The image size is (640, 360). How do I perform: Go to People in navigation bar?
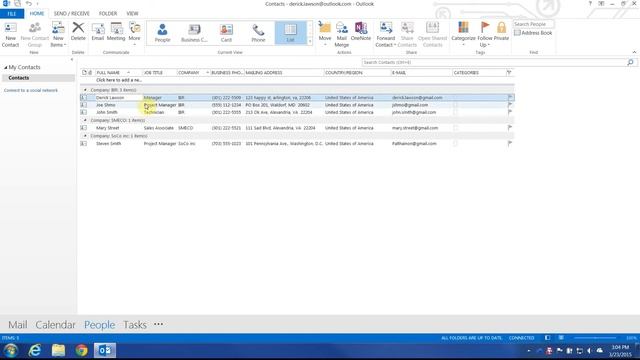point(99,325)
